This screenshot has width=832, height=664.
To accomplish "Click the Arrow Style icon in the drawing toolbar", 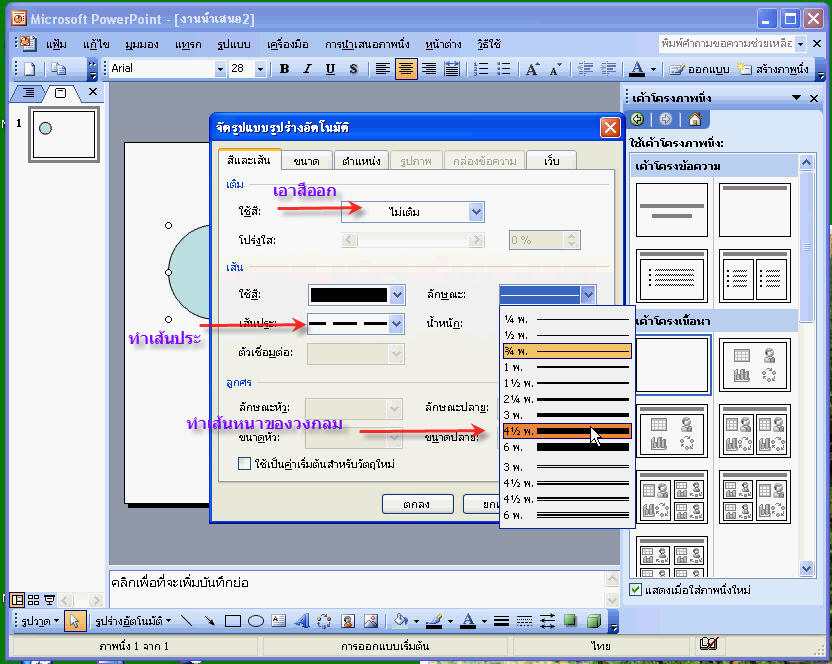I will coord(548,620).
